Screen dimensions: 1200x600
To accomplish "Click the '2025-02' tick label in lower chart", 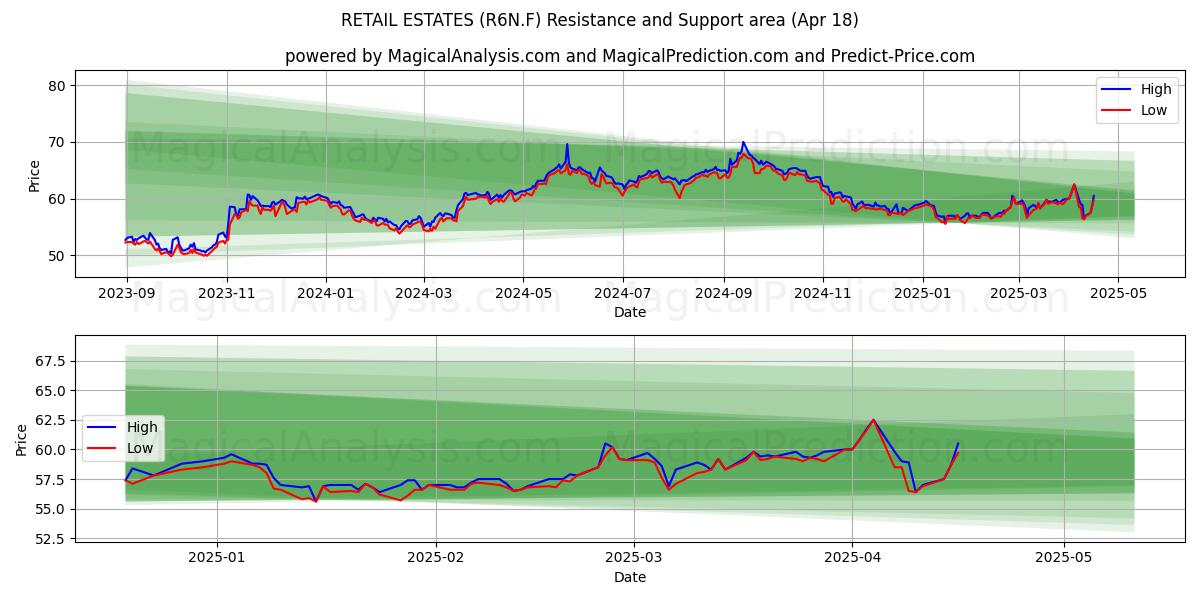I will click(437, 559).
